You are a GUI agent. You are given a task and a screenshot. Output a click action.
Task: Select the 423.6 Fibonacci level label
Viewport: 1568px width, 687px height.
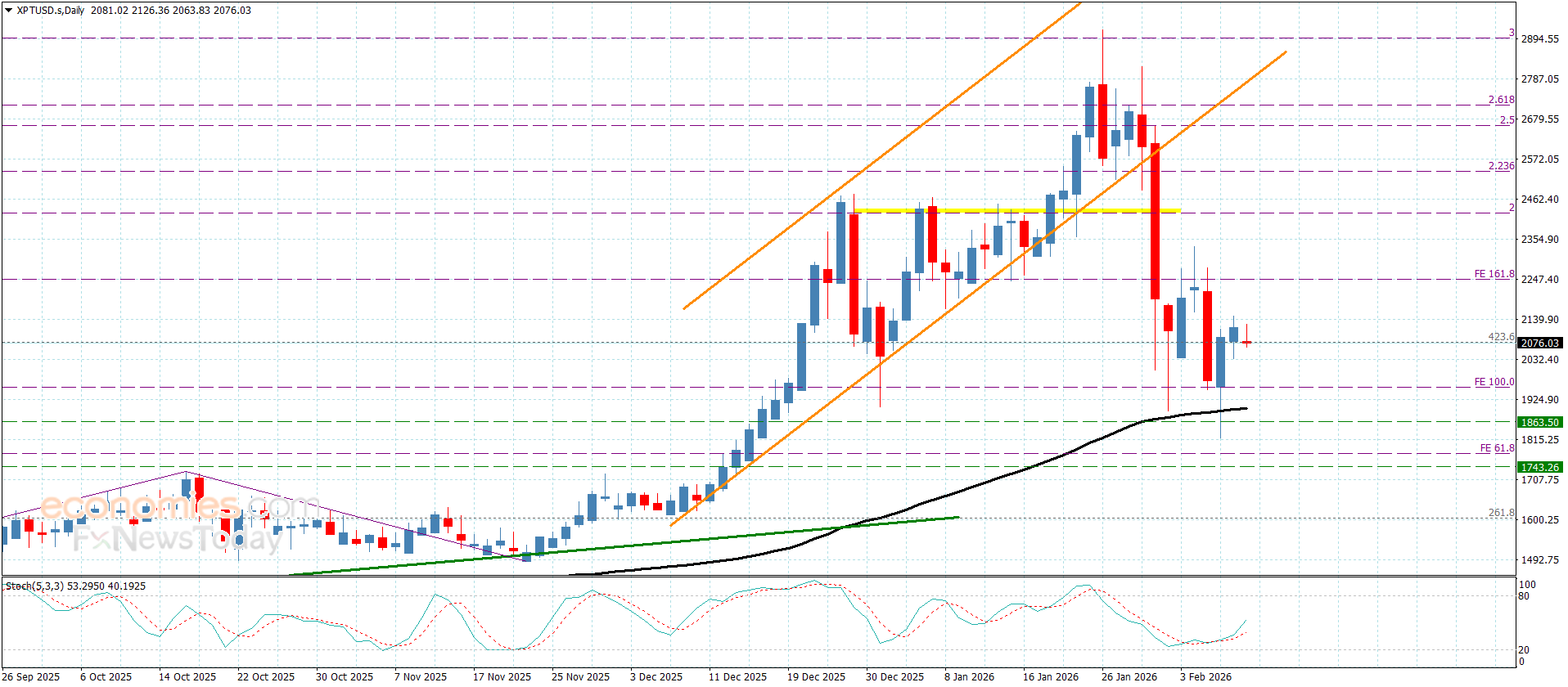pyautogui.click(x=1501, y=337)
